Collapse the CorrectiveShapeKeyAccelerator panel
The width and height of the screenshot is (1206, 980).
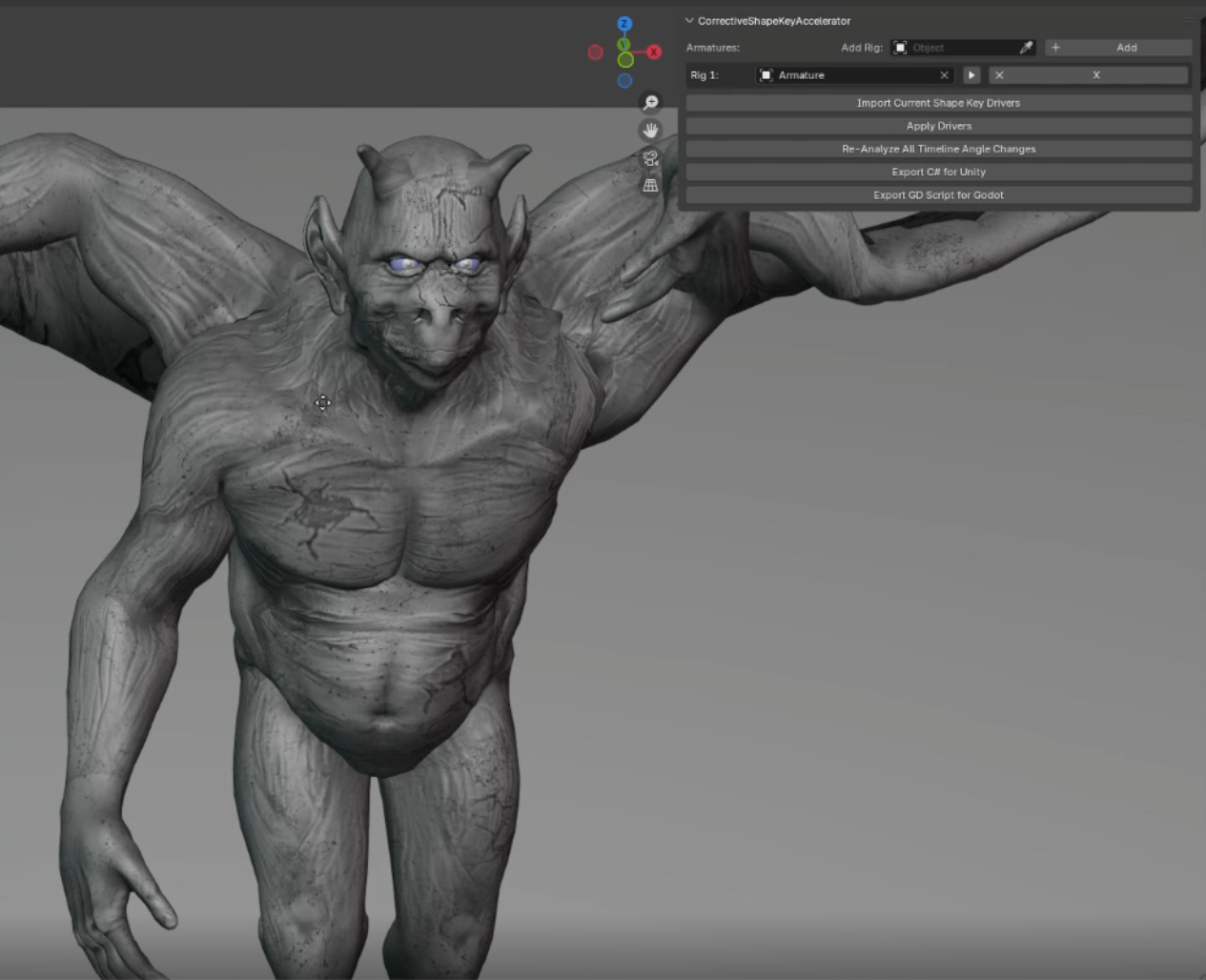pyautogui.click(x=689, y=21)
